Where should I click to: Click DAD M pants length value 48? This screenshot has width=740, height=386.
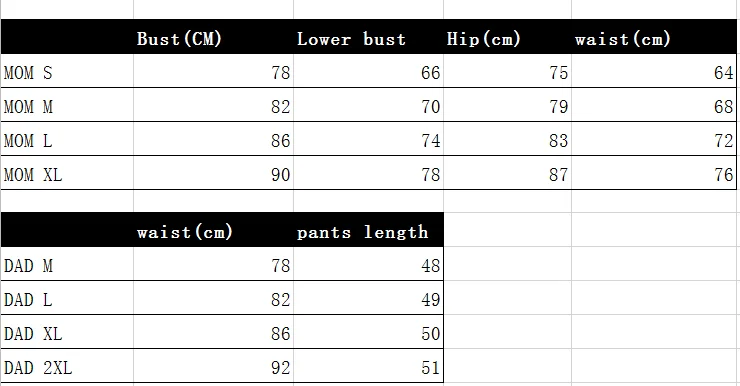368,264
